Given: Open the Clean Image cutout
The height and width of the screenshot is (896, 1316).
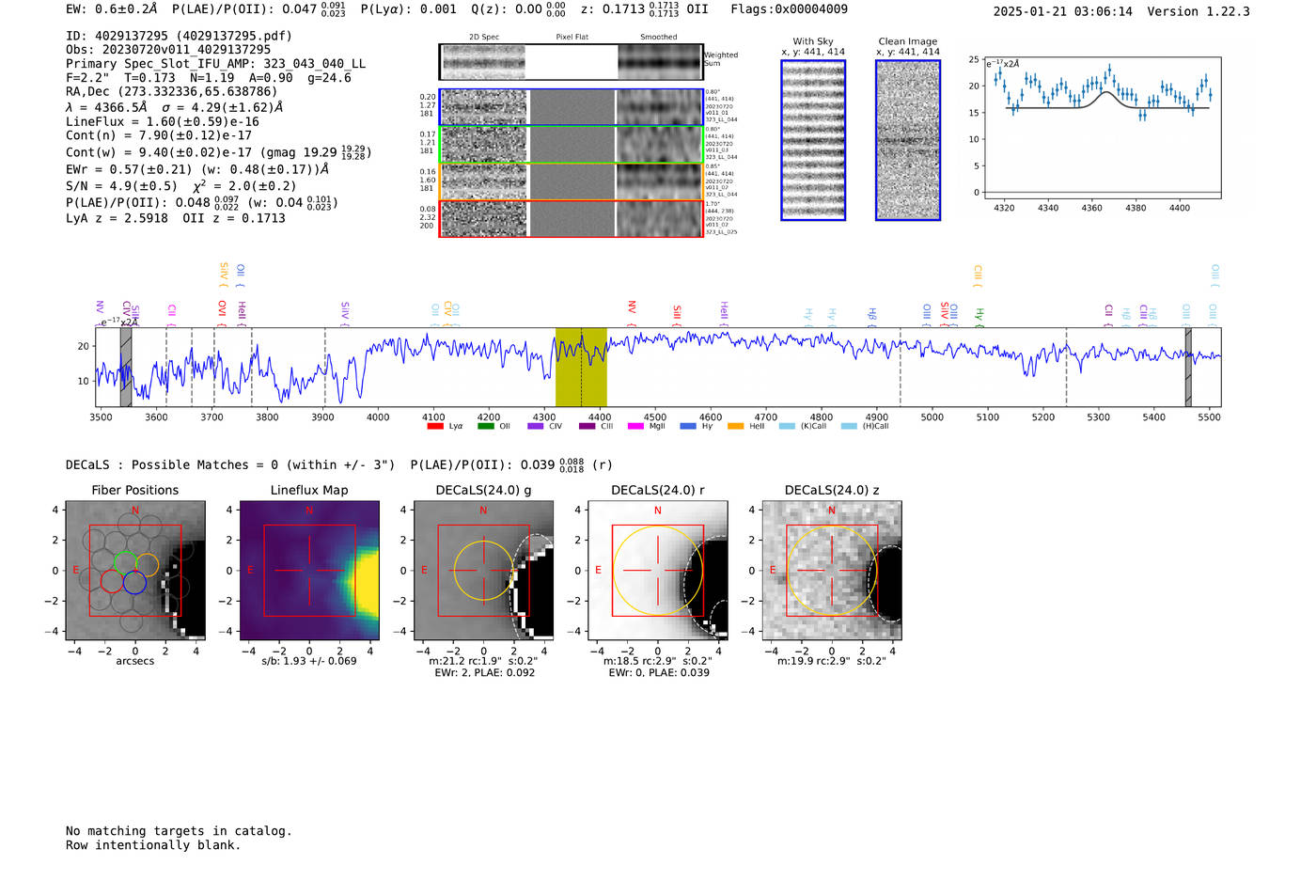Looking at the screenshot, I should (x=908, y=140).
